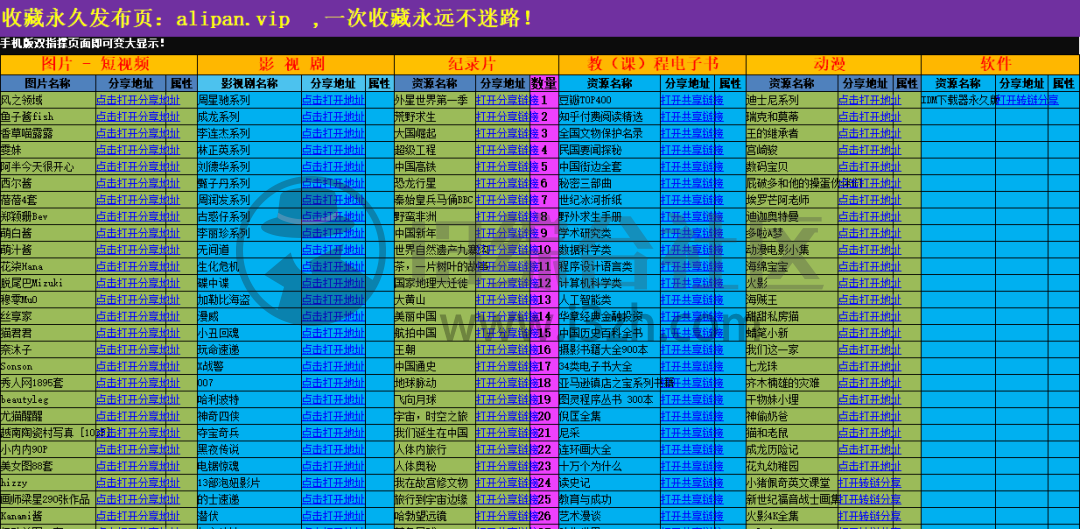Open the transfer link for 火影4K全集
Viewport: 1080px width, 529px height.
point(869,515)
